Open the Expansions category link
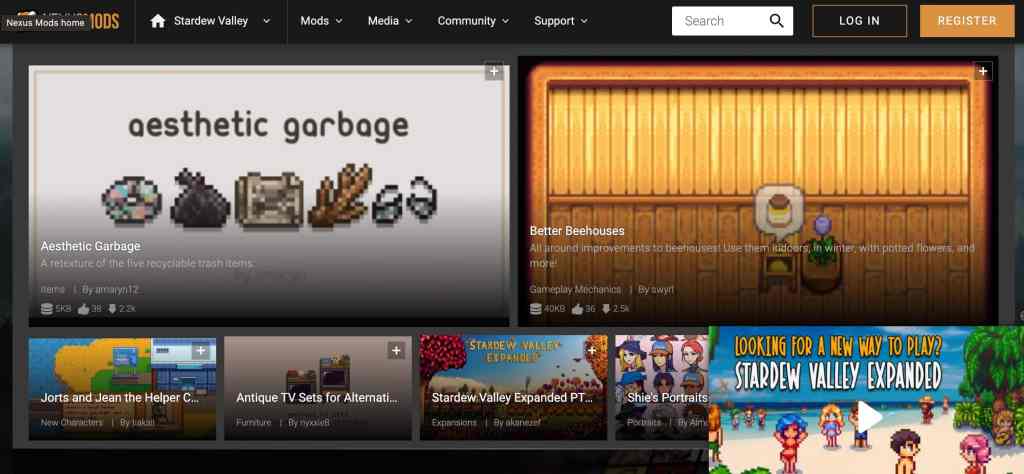Screen dimensions: 1024x474 454,422
